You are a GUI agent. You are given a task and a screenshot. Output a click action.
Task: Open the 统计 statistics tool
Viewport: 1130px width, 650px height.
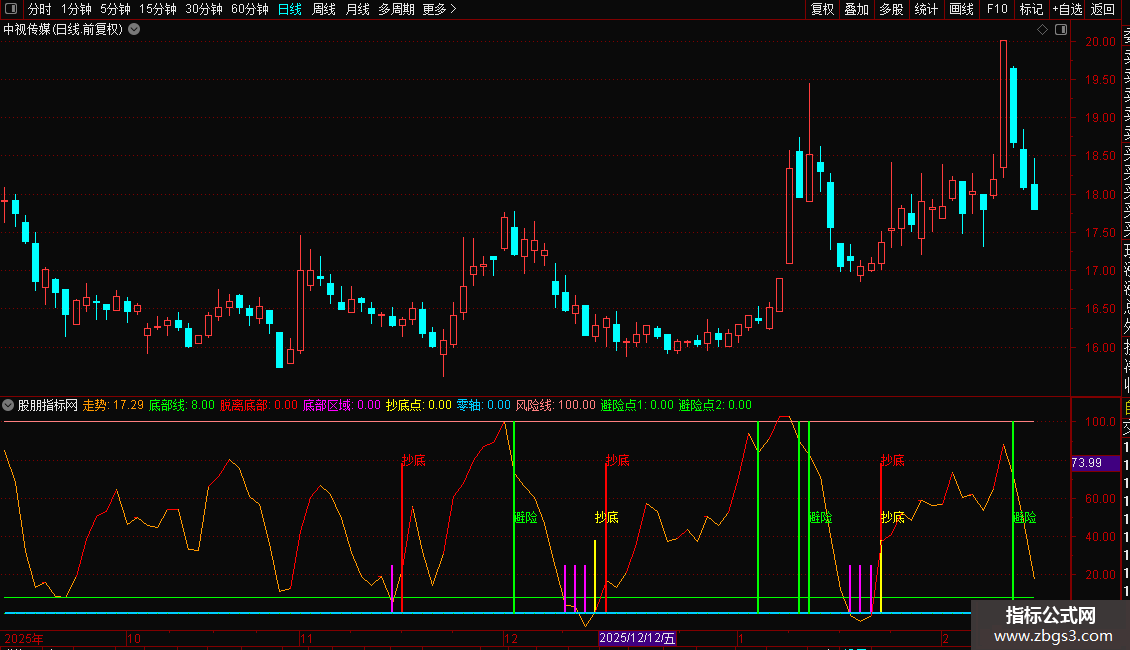[x=926, y=9]
